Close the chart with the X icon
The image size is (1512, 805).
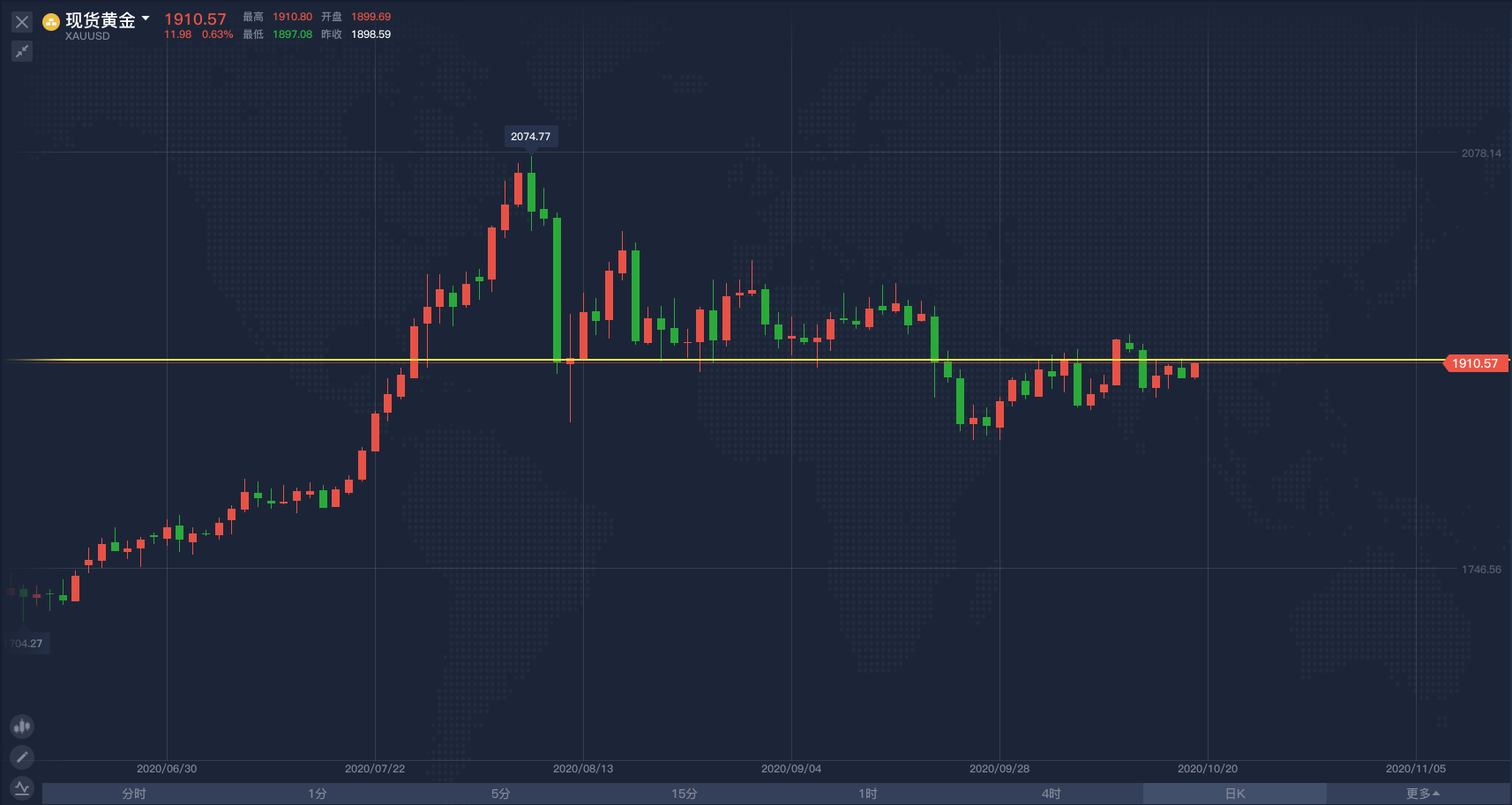(x=22, y=22)
